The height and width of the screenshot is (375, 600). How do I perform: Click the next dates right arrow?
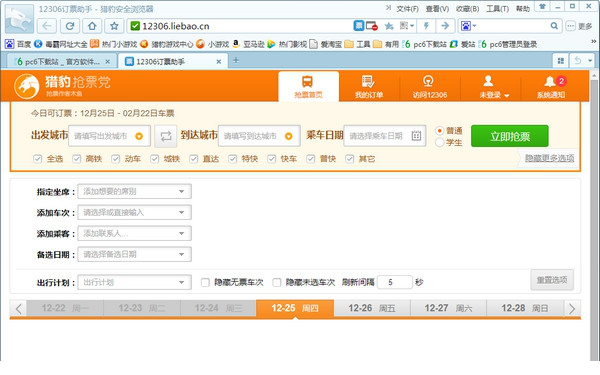[x=572, y=308]
